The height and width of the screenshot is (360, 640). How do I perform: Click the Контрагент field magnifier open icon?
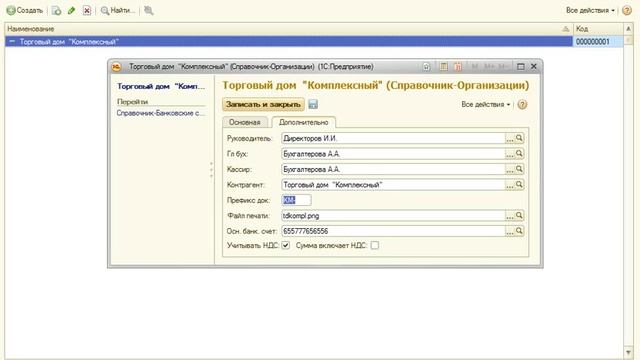519,185
